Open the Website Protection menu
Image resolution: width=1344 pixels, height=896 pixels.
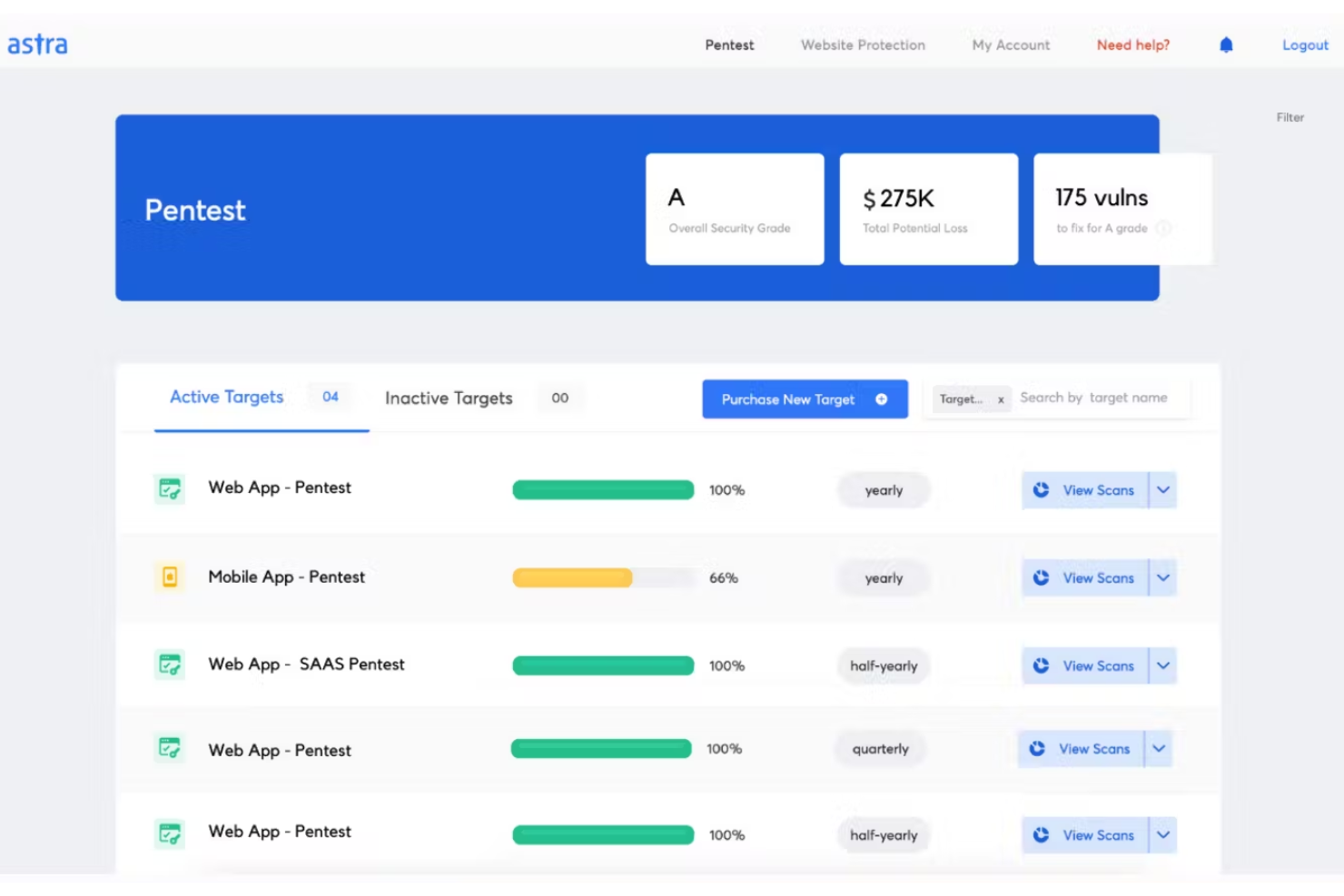pos(861,44)
